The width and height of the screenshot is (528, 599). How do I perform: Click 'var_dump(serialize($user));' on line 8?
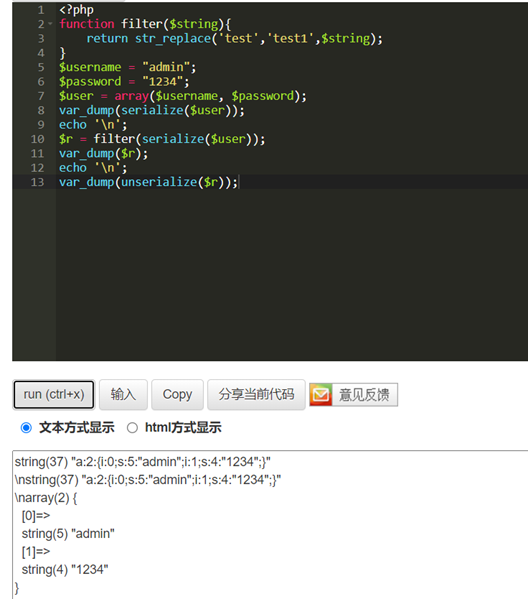(152, 110)
